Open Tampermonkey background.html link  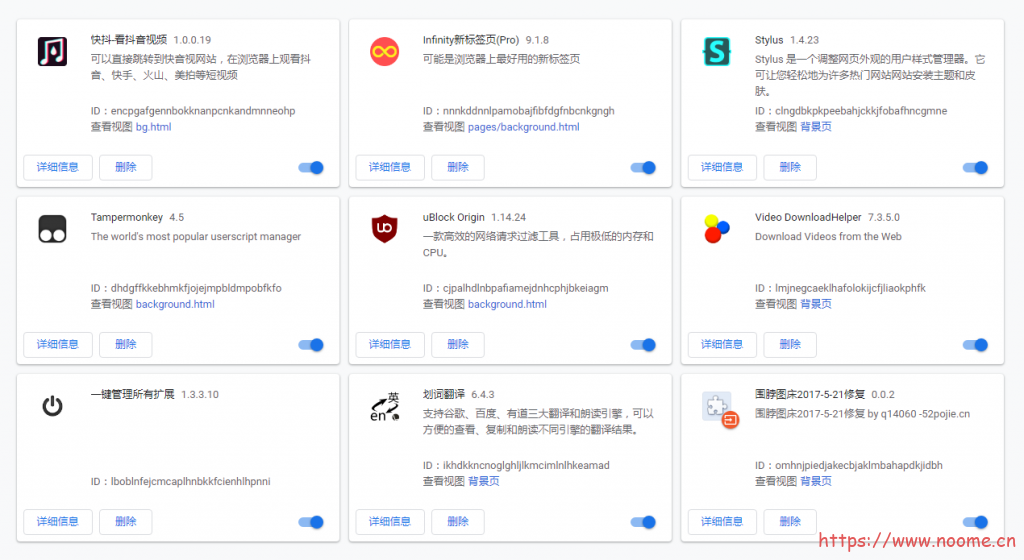[175, 304]
